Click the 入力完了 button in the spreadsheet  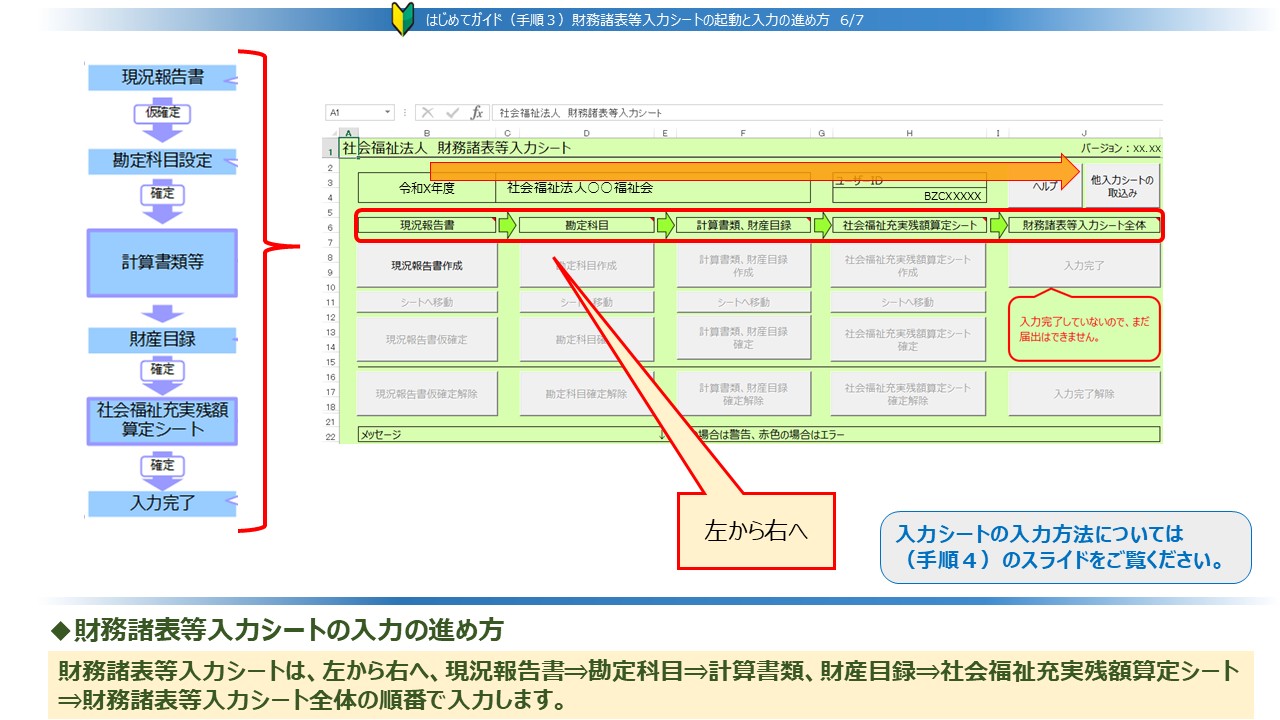coord(1084,267)
